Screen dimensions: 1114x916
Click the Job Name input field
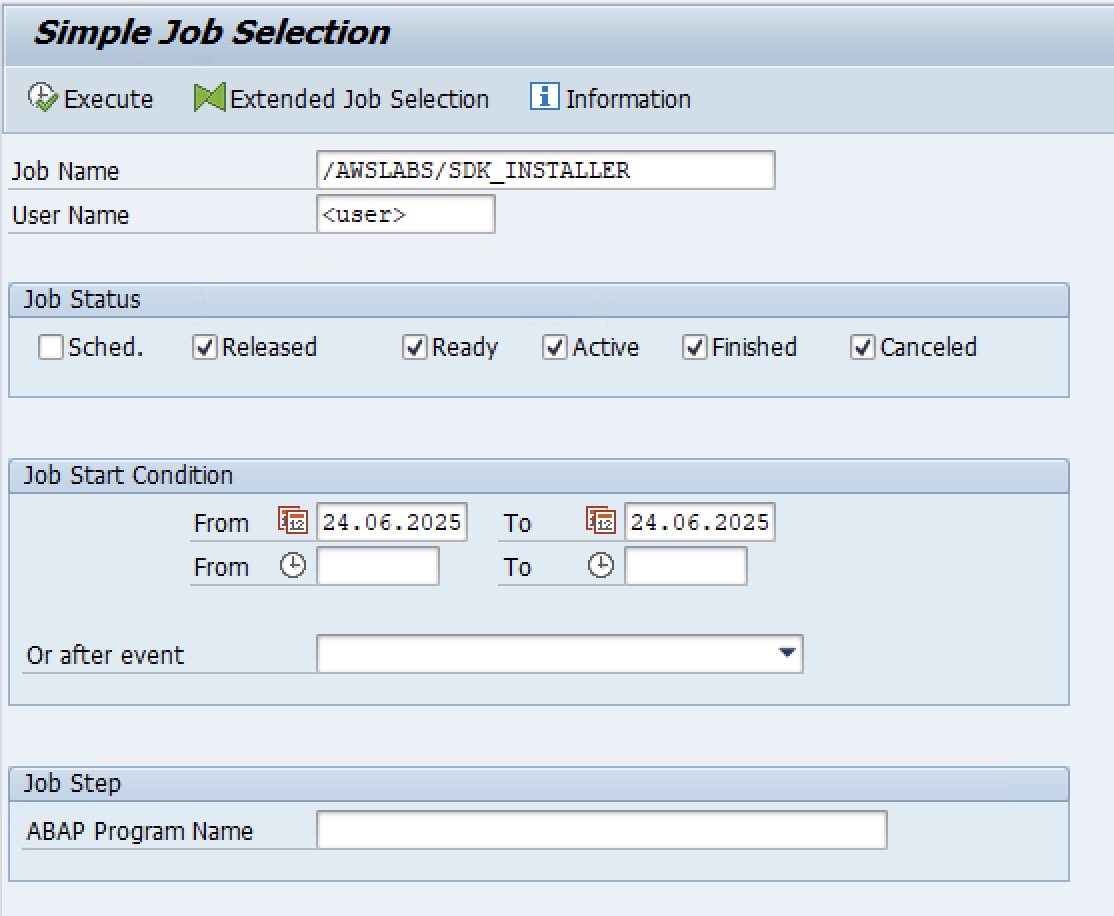[545, 170]
